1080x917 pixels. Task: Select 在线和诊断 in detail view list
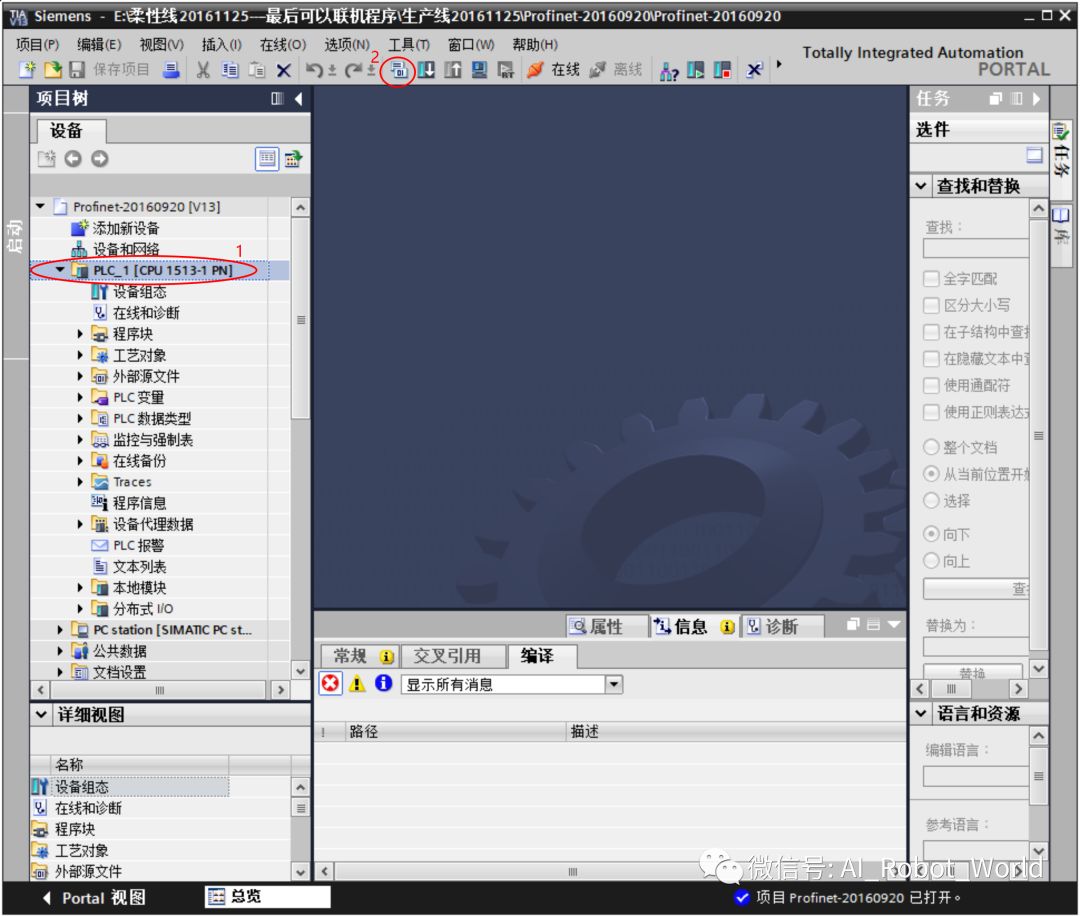point(87,808)
